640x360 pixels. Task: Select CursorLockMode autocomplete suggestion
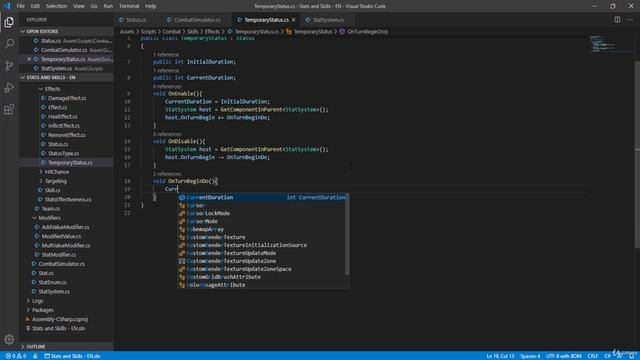[262, 213]
